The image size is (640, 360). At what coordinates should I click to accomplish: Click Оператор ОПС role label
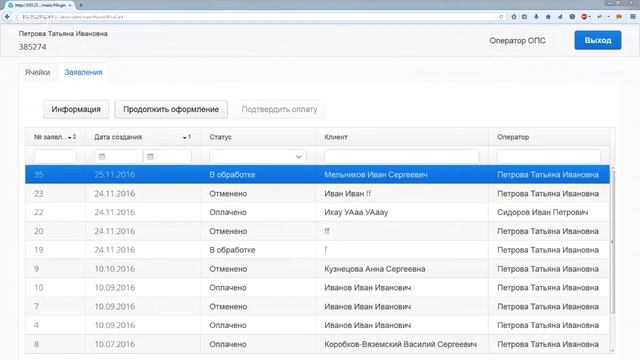[518, 40]
